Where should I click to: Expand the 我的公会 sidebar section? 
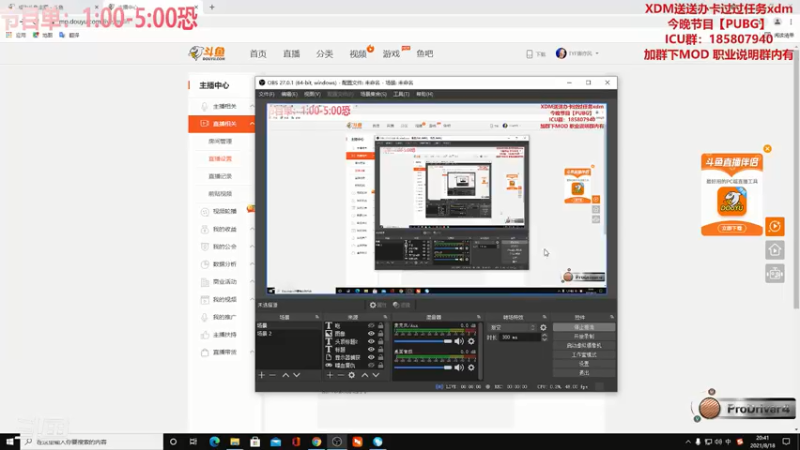pos(252,246)
